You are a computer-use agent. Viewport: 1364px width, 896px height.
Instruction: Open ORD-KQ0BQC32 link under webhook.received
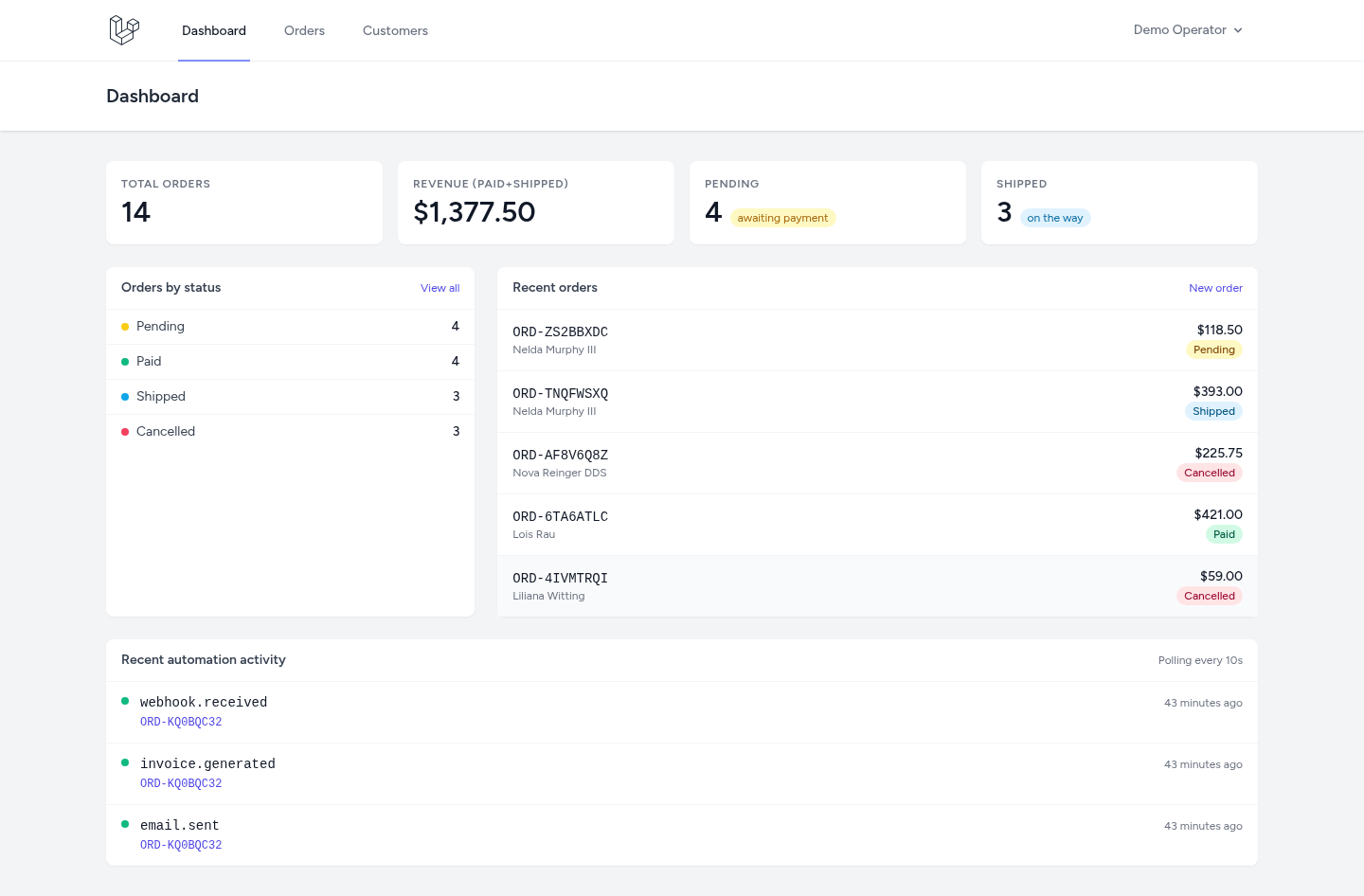click(181, 722)
